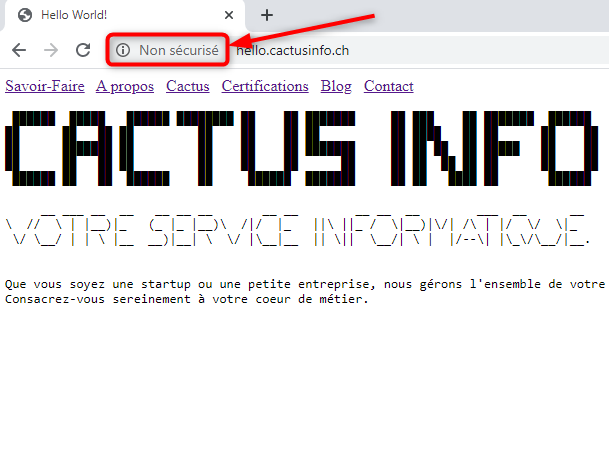
Task: Close the Hello World! tab
Action: point(229,15)
